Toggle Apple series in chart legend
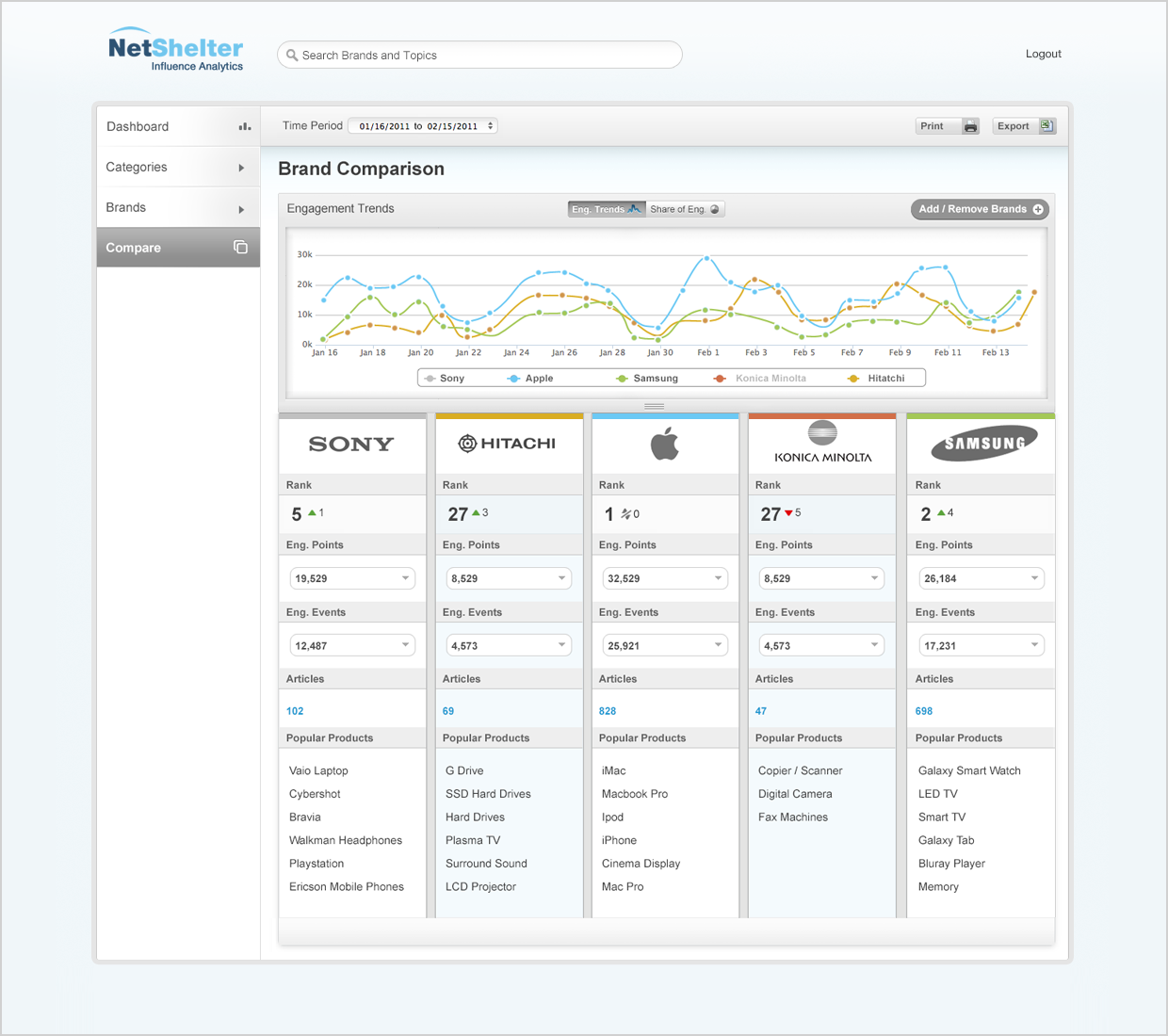 530,378
